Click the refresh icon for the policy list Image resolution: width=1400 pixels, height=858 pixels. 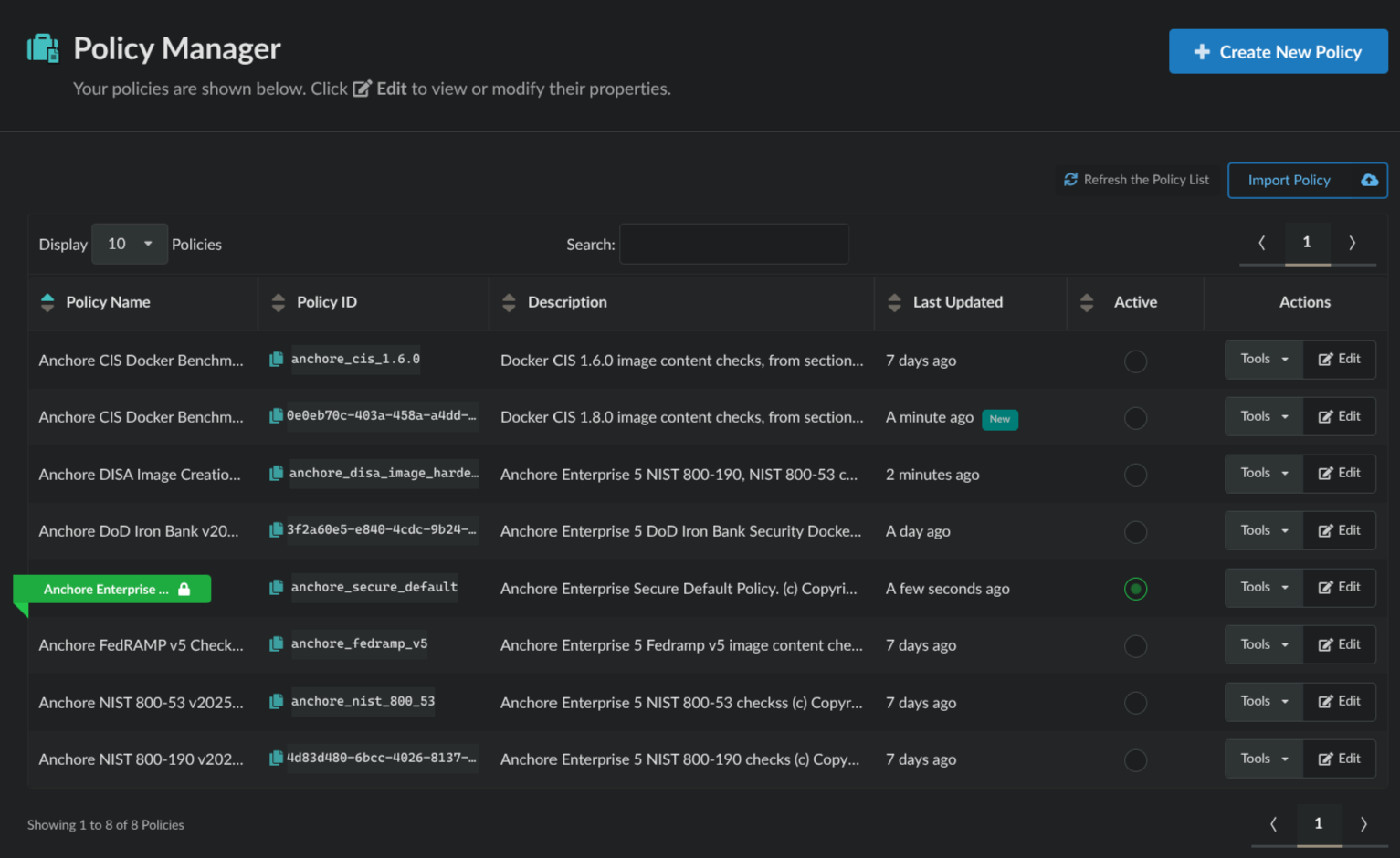click(1070, 180)
